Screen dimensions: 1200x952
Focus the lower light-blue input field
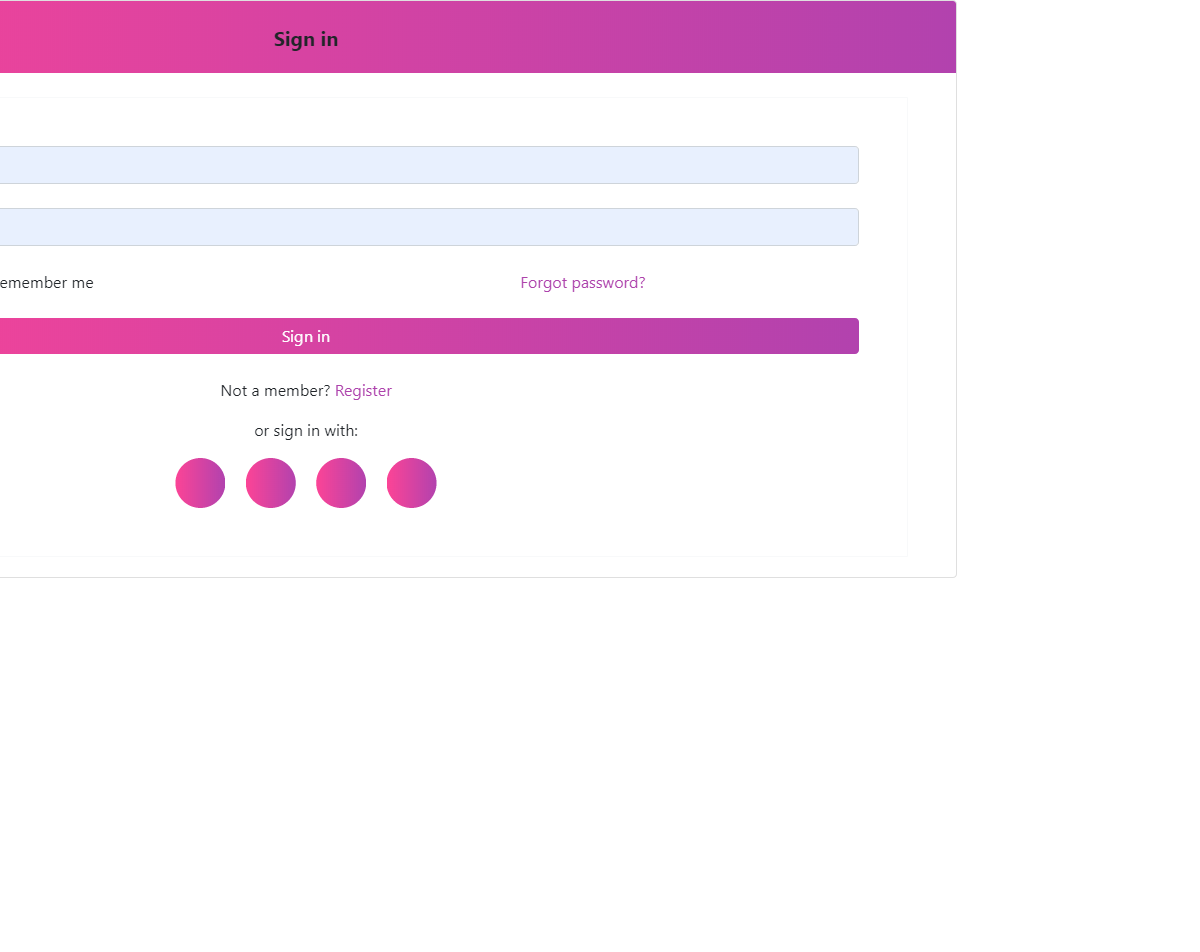click(428, 227)
